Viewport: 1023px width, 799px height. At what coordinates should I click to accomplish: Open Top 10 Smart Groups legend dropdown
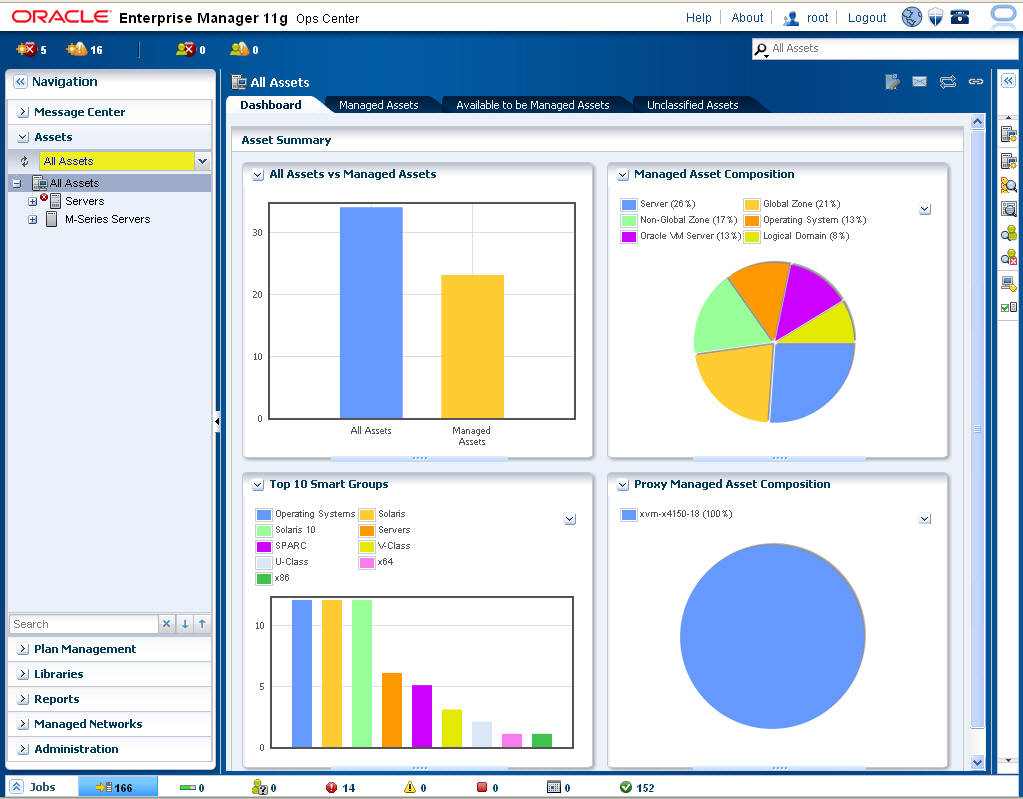click(570, 519)
